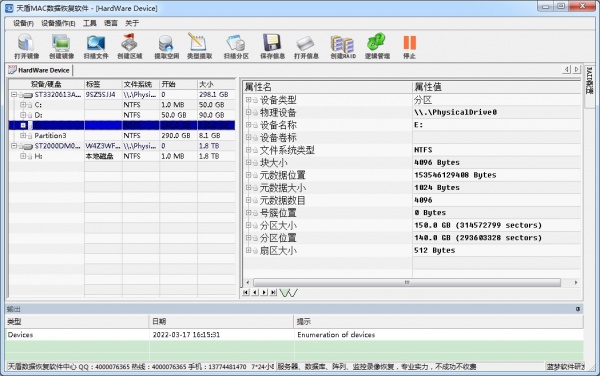Click the 日期 column header in output

[221, 321]
